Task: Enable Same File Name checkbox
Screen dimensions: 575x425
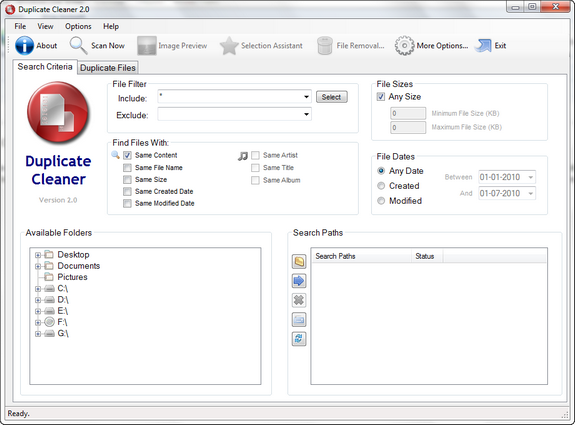Action: click(x=127, y=168)
